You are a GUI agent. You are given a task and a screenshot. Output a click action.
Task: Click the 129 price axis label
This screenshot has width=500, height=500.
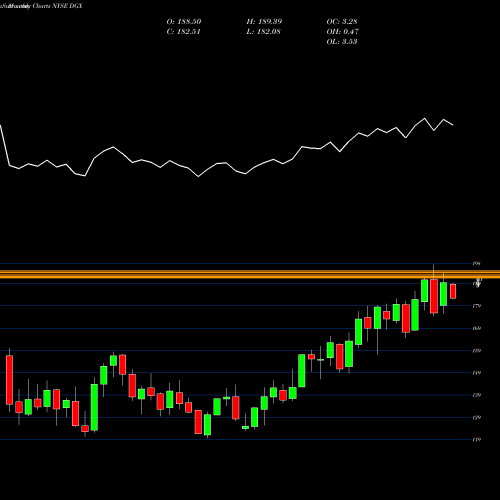pos(477,417)
